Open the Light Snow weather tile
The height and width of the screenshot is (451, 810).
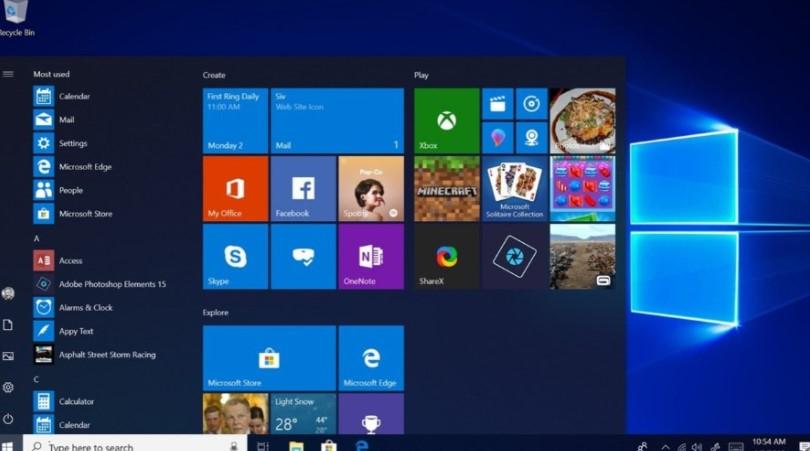[x=303, y=414]
